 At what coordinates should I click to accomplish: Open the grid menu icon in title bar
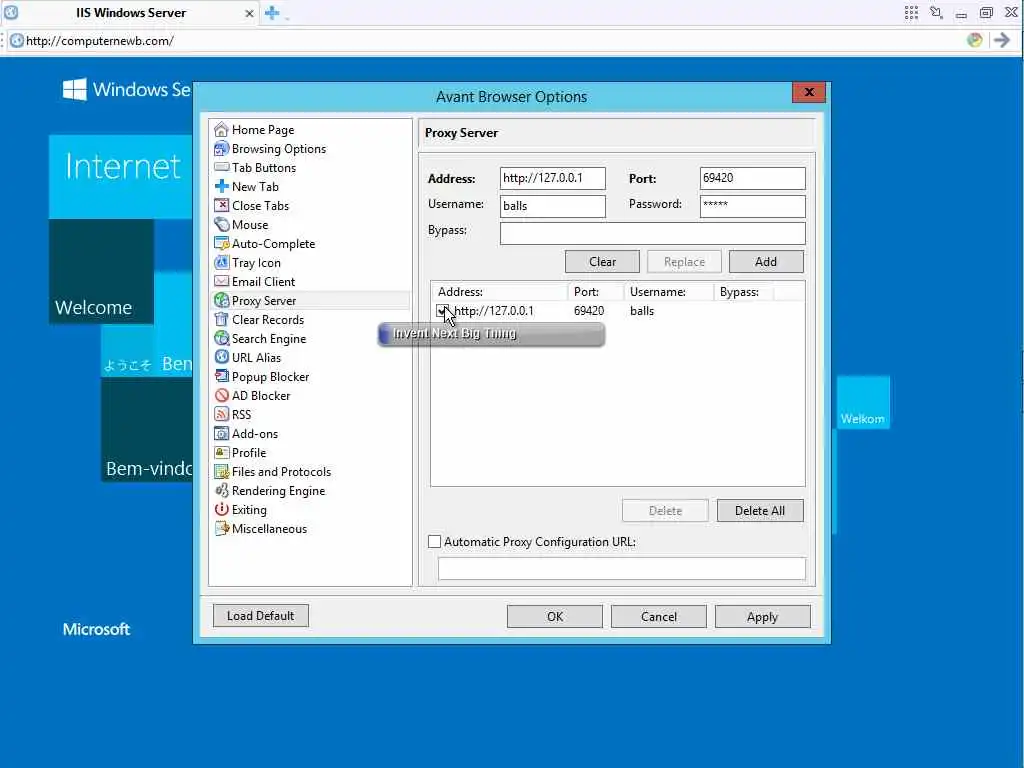911,12
